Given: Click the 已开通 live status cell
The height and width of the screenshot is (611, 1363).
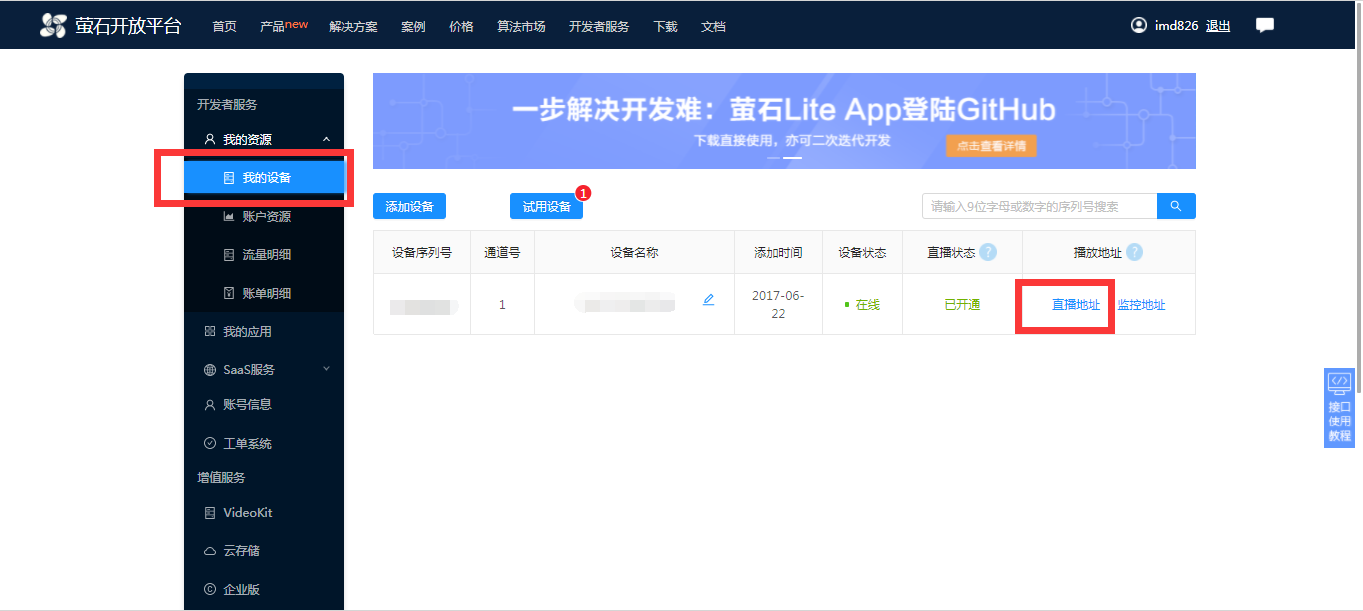Looking at the screenshot, I should click(962, 305).
